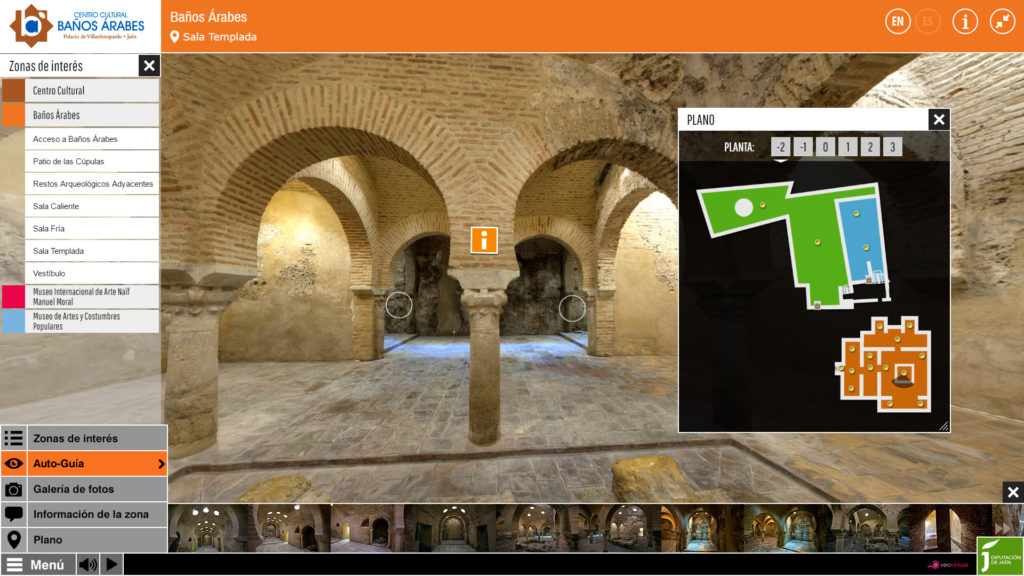1024x576 pixels.
Task: Switch language to Spanish (ES)
Action: pos(927,22)
